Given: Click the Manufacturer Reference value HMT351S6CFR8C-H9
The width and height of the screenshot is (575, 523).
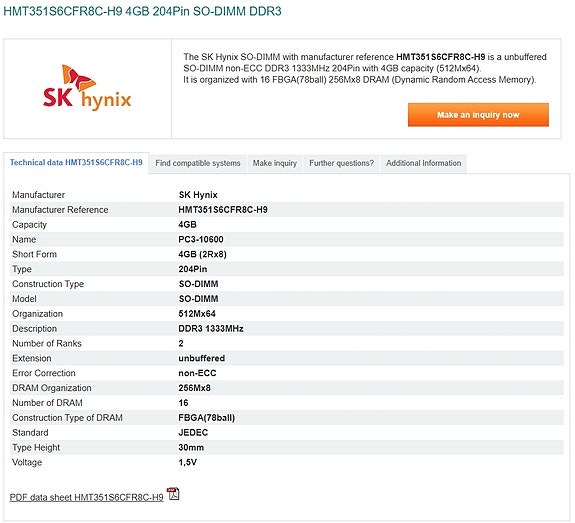Looking at the screenshot, I should point(223,210).
